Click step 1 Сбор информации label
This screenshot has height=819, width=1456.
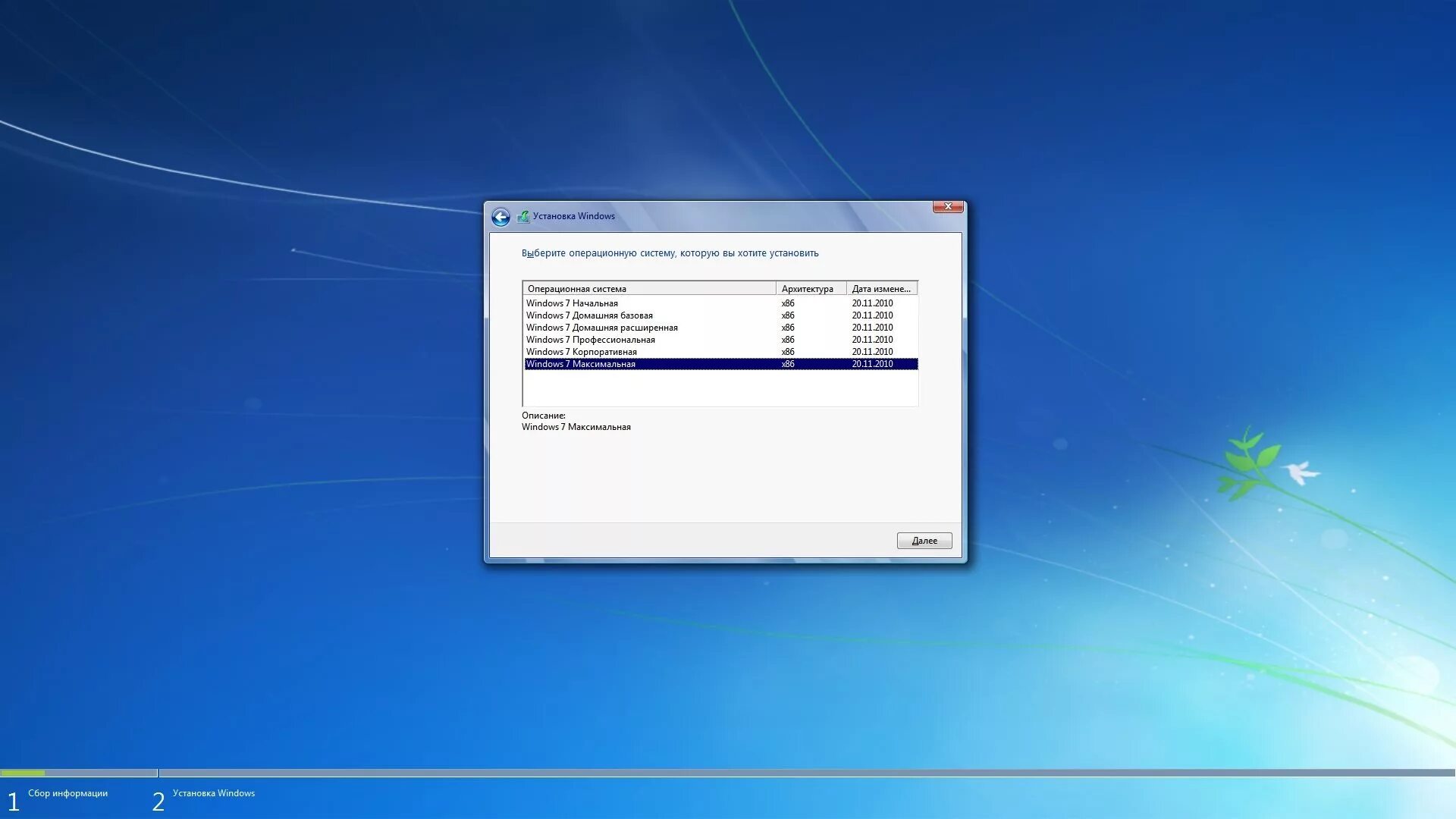point(67,793)
